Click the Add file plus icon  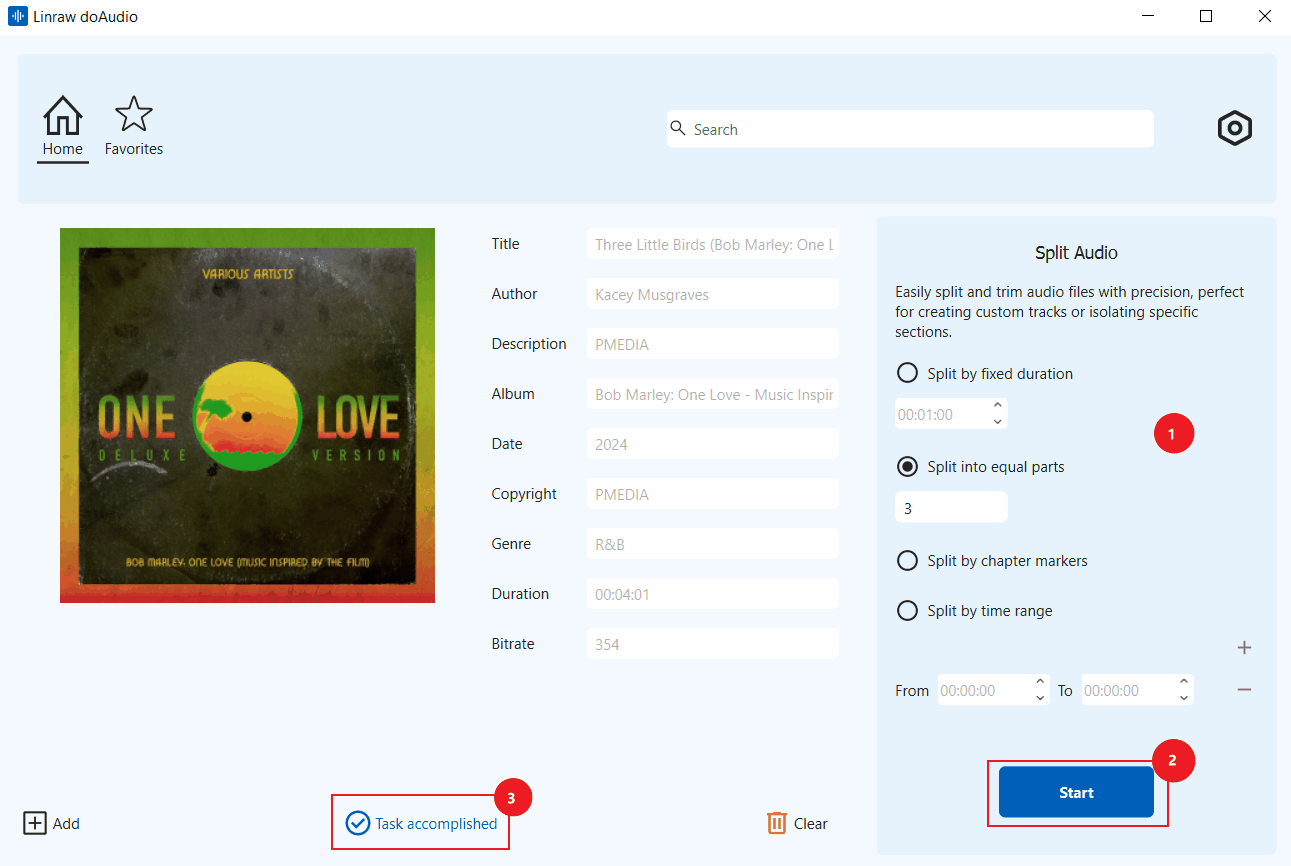tap(35, 823)
